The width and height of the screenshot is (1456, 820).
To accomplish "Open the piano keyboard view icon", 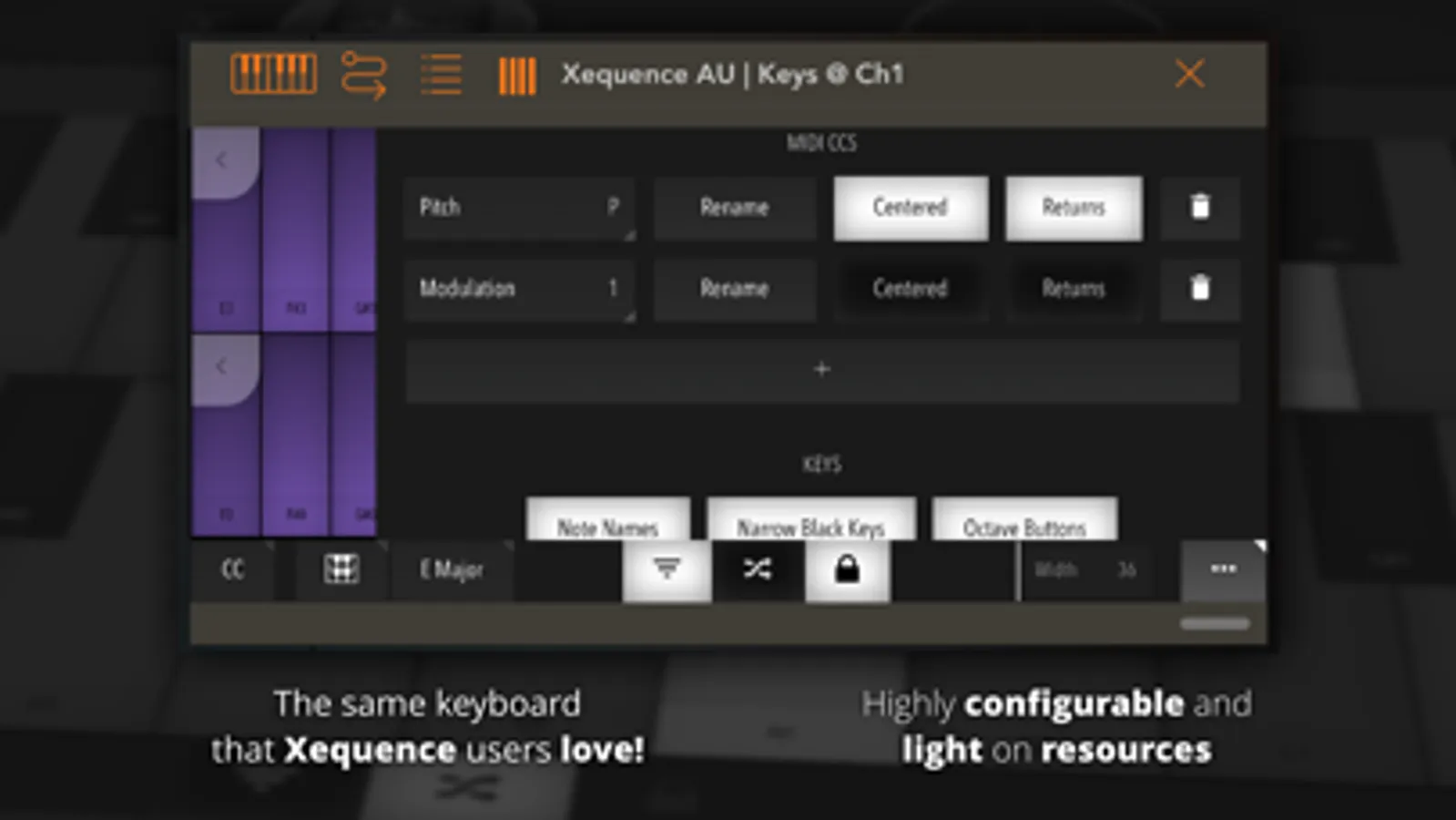I will [x=273, y=74].
